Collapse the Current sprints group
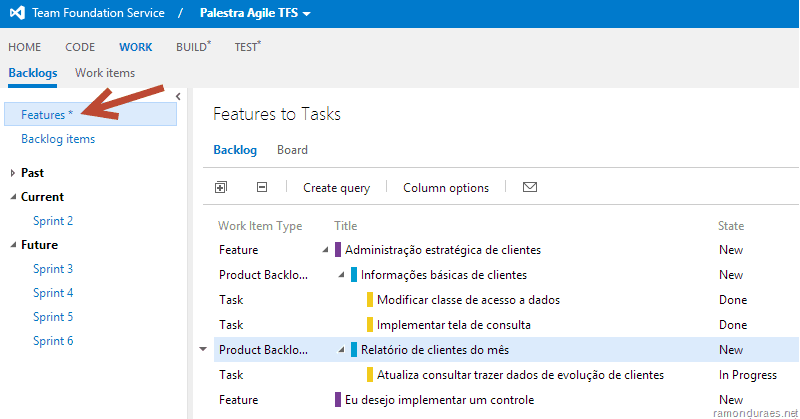Screen dimensions: 800x419 click(x=13, y=197)
